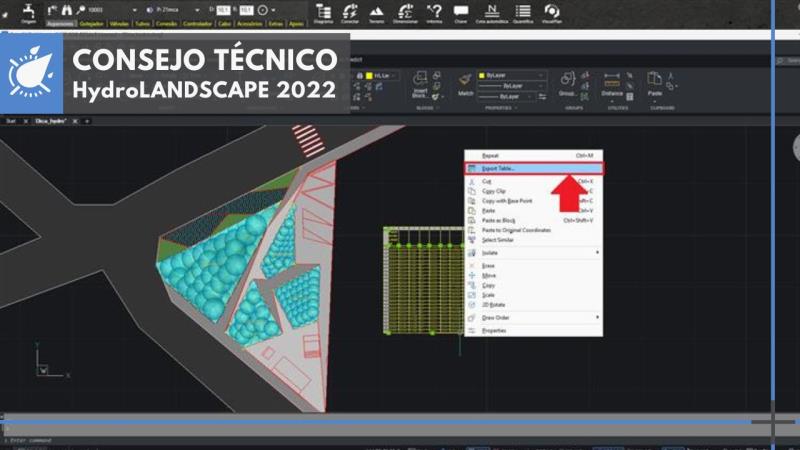Expand the Blocks panel arrow
Image resolution: width=800 pixels, height=450 pixels.
tap(437, 108)
